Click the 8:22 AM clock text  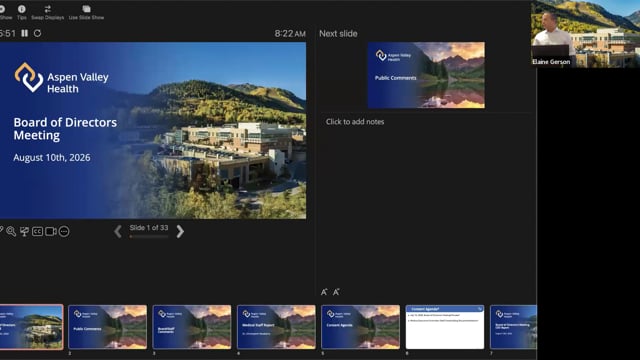click(290, 33)
